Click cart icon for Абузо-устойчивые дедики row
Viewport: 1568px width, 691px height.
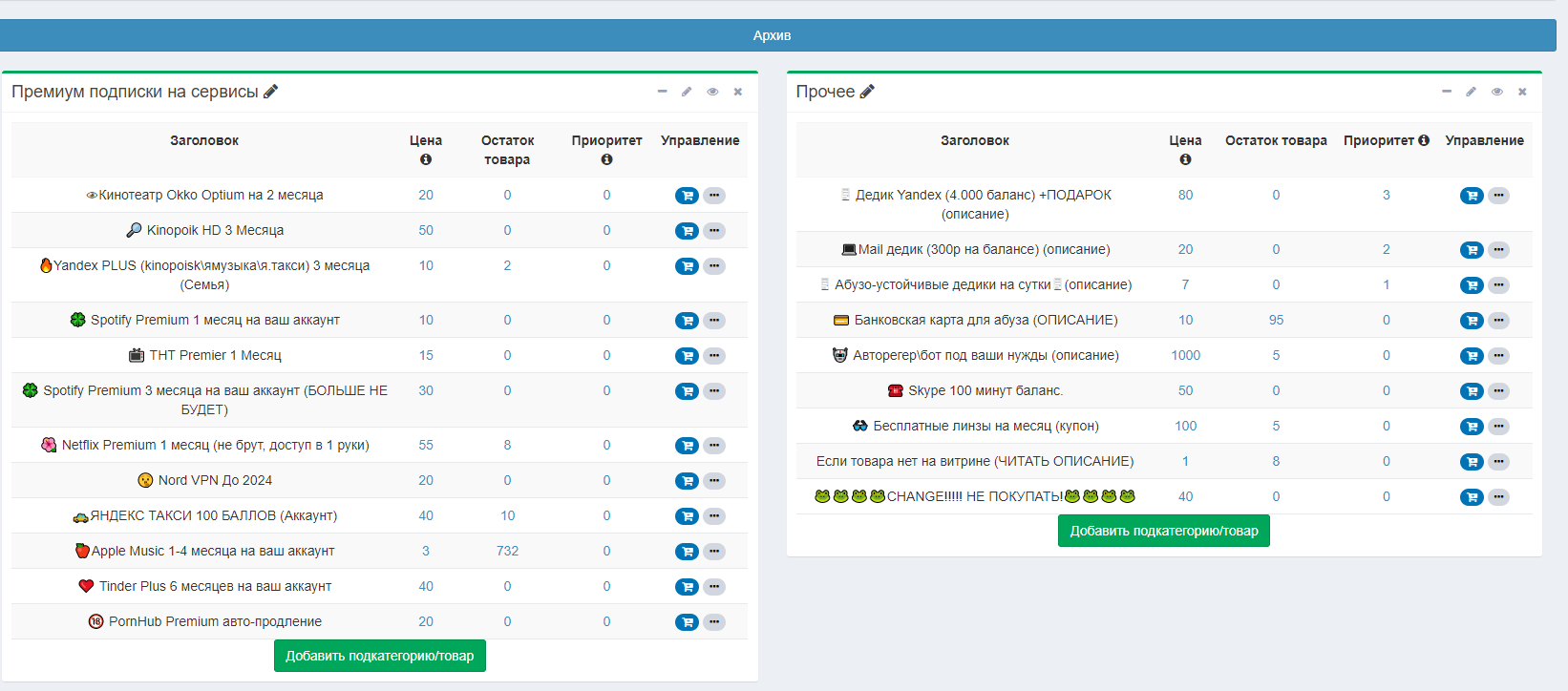(1472, 285)
